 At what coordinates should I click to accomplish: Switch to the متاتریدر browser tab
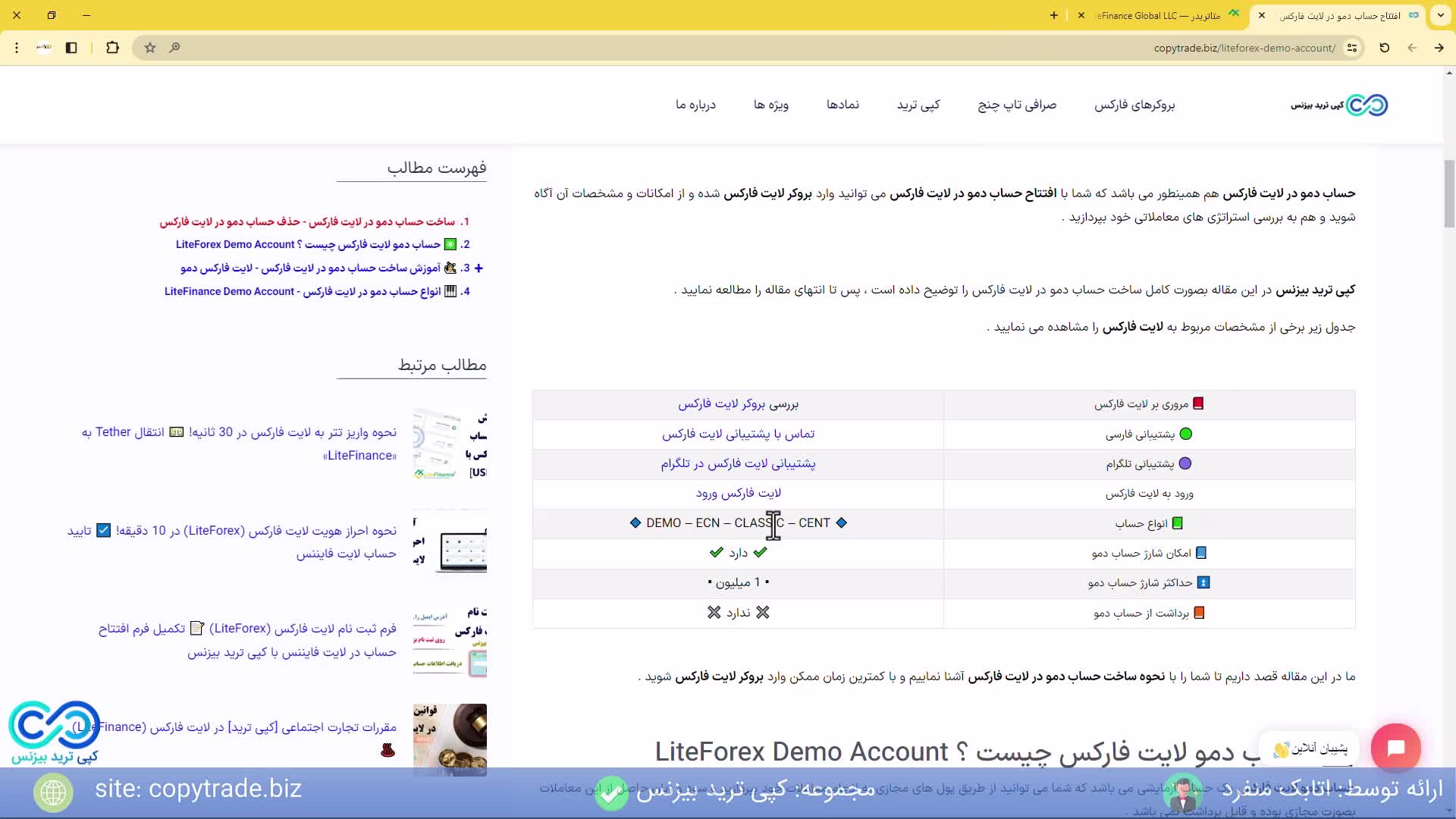(x=1160, y=15)
